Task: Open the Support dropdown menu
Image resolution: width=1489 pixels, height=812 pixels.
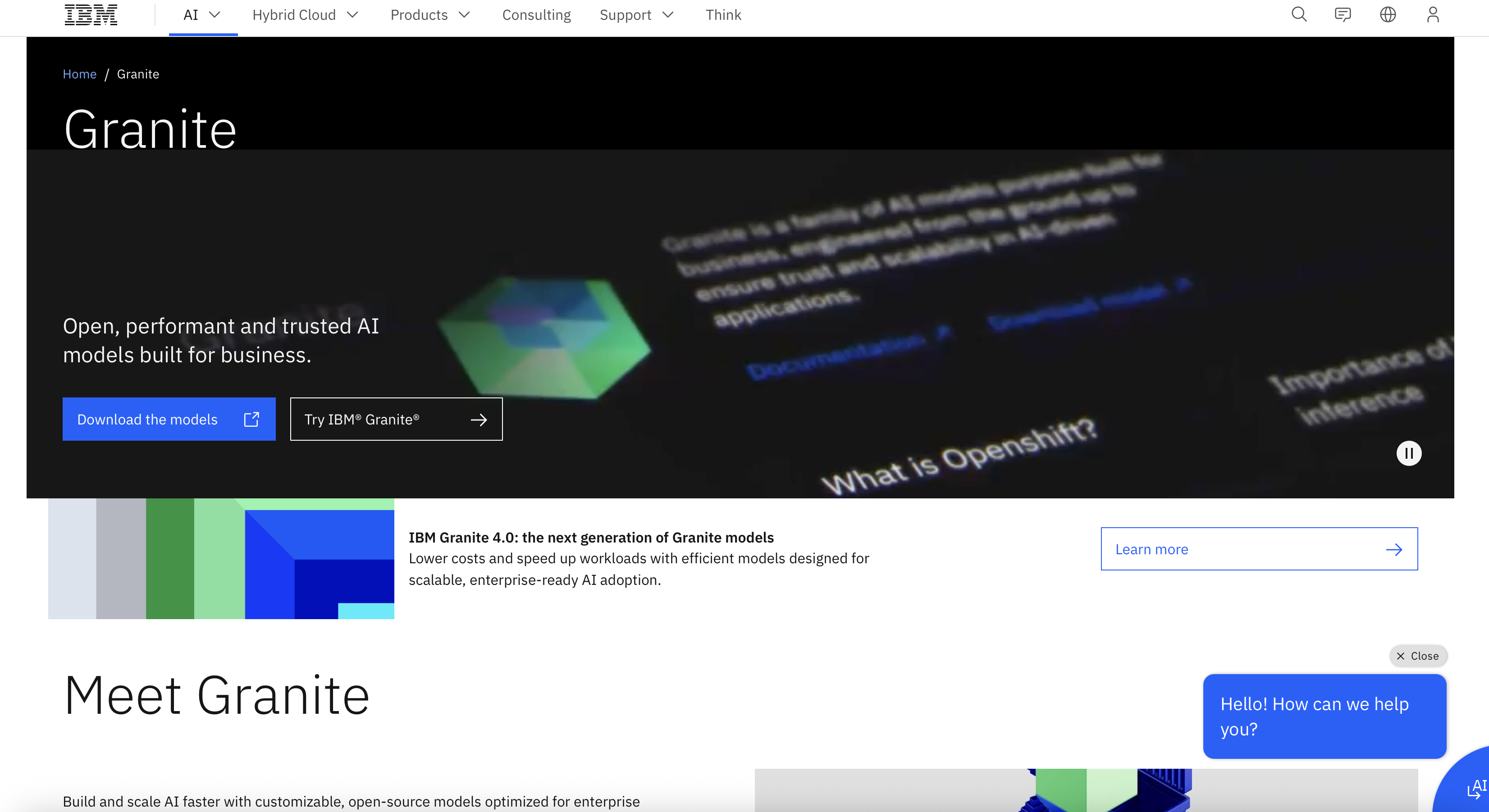Action: [x=636, y=14]
